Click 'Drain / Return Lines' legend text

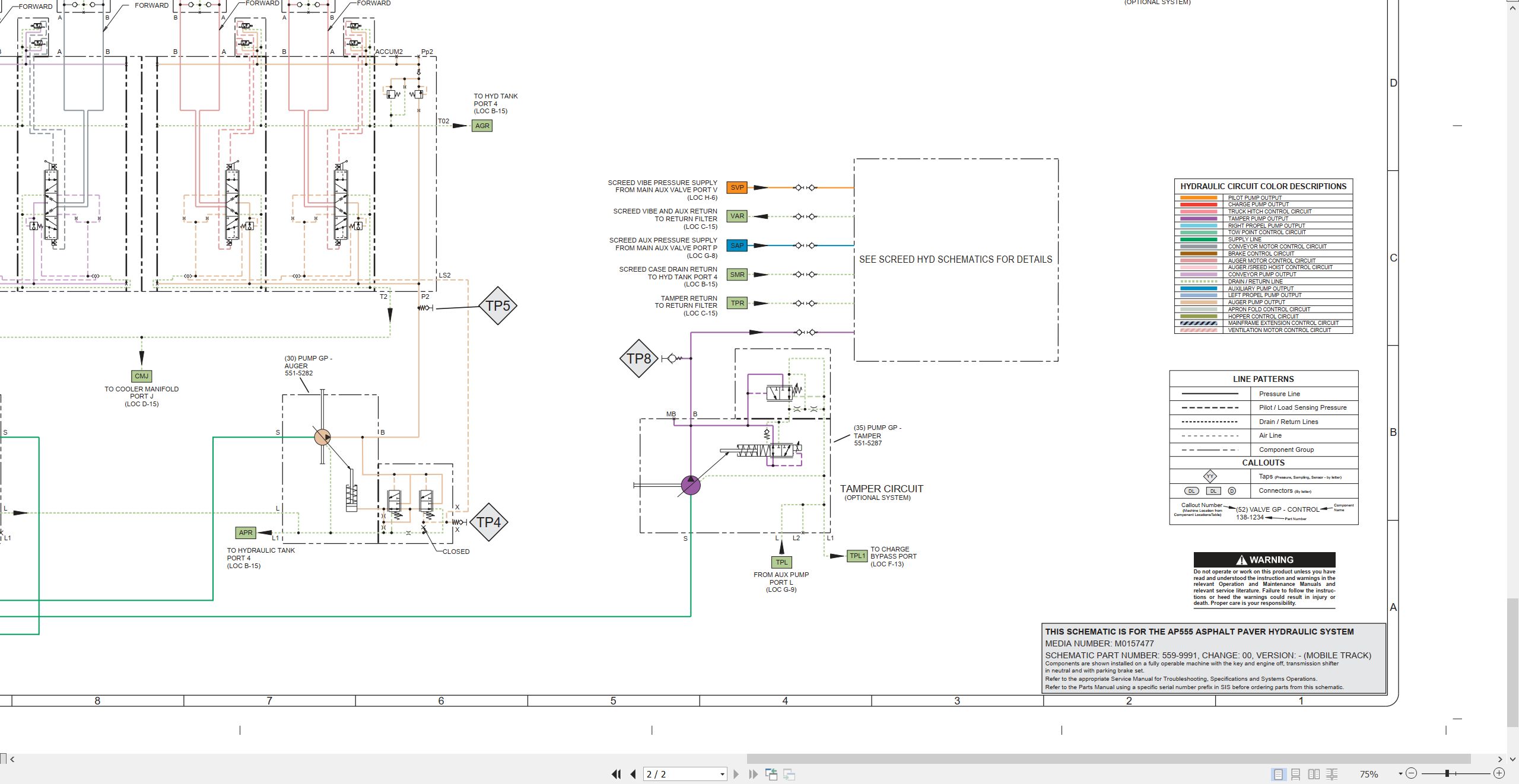click(1288, 422)
